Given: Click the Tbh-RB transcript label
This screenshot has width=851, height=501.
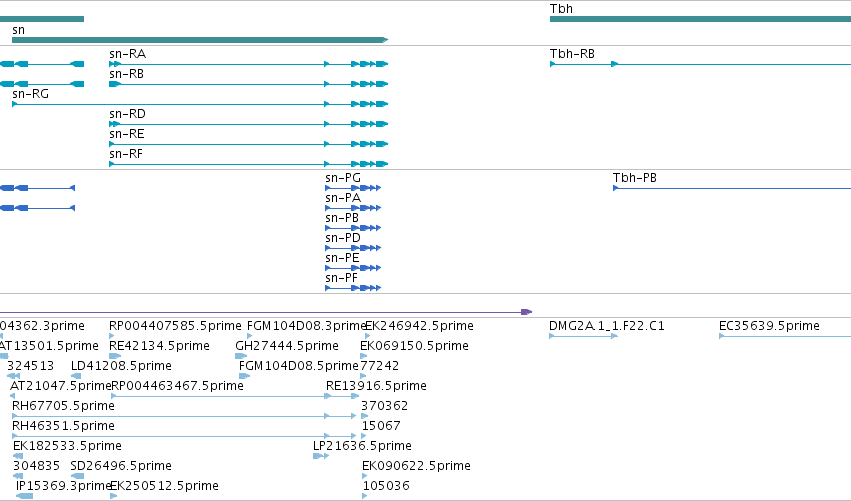Looking at the screenshot, I should (x=572, y=54).
